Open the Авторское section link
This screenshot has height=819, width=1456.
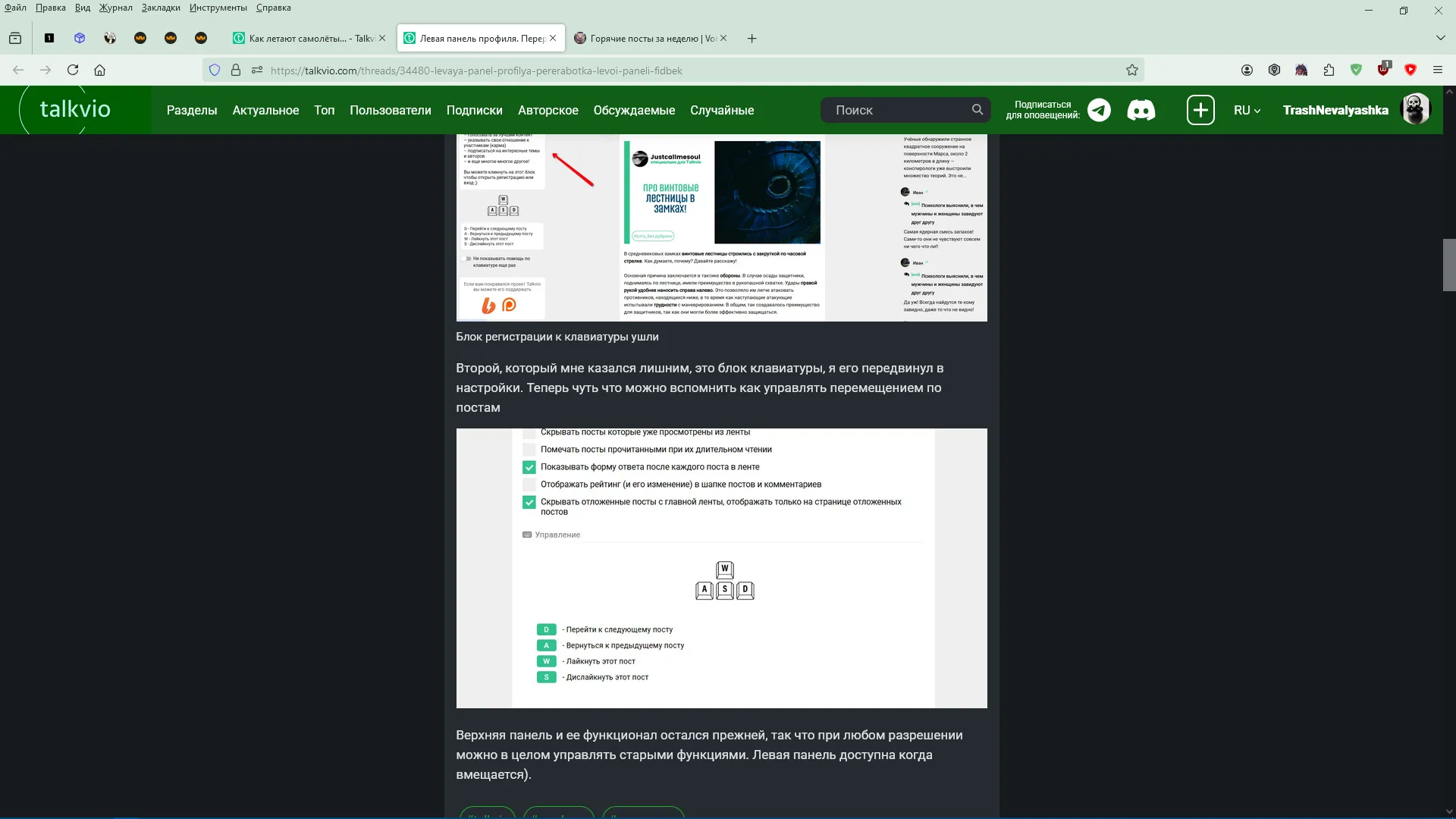[548, 111]
